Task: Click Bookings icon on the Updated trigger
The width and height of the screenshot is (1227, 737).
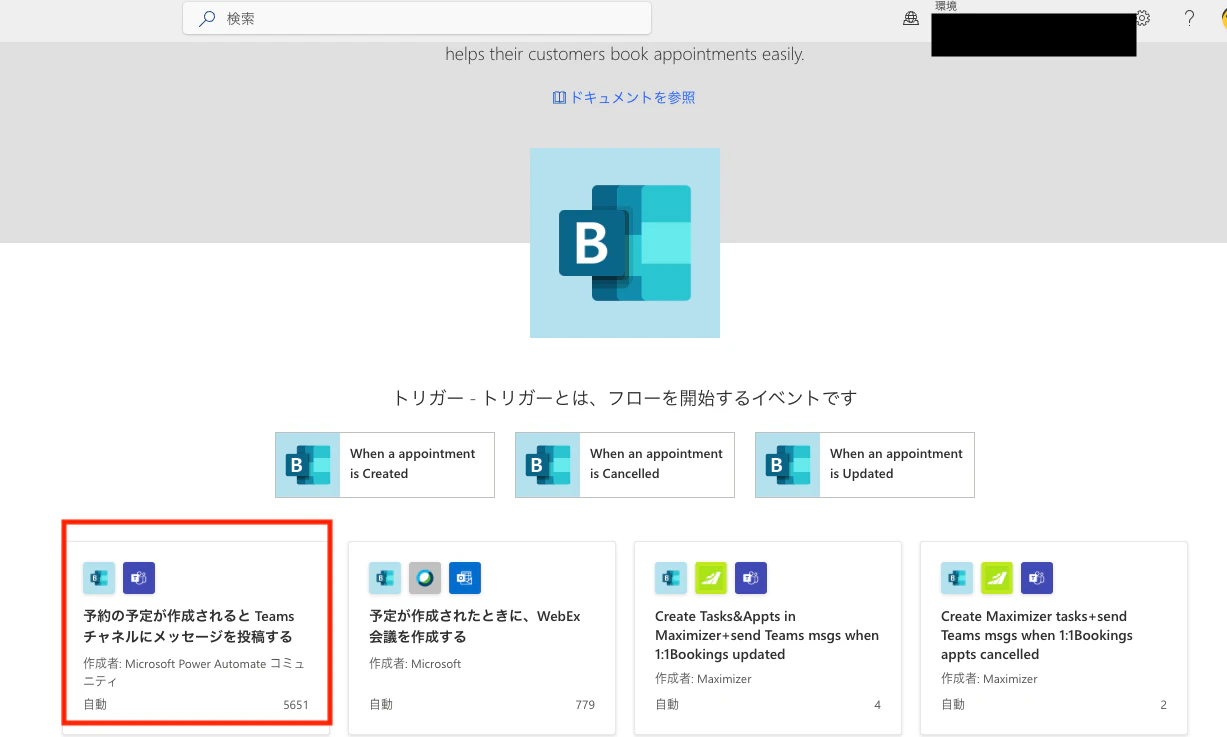Action: click(788, 465)
